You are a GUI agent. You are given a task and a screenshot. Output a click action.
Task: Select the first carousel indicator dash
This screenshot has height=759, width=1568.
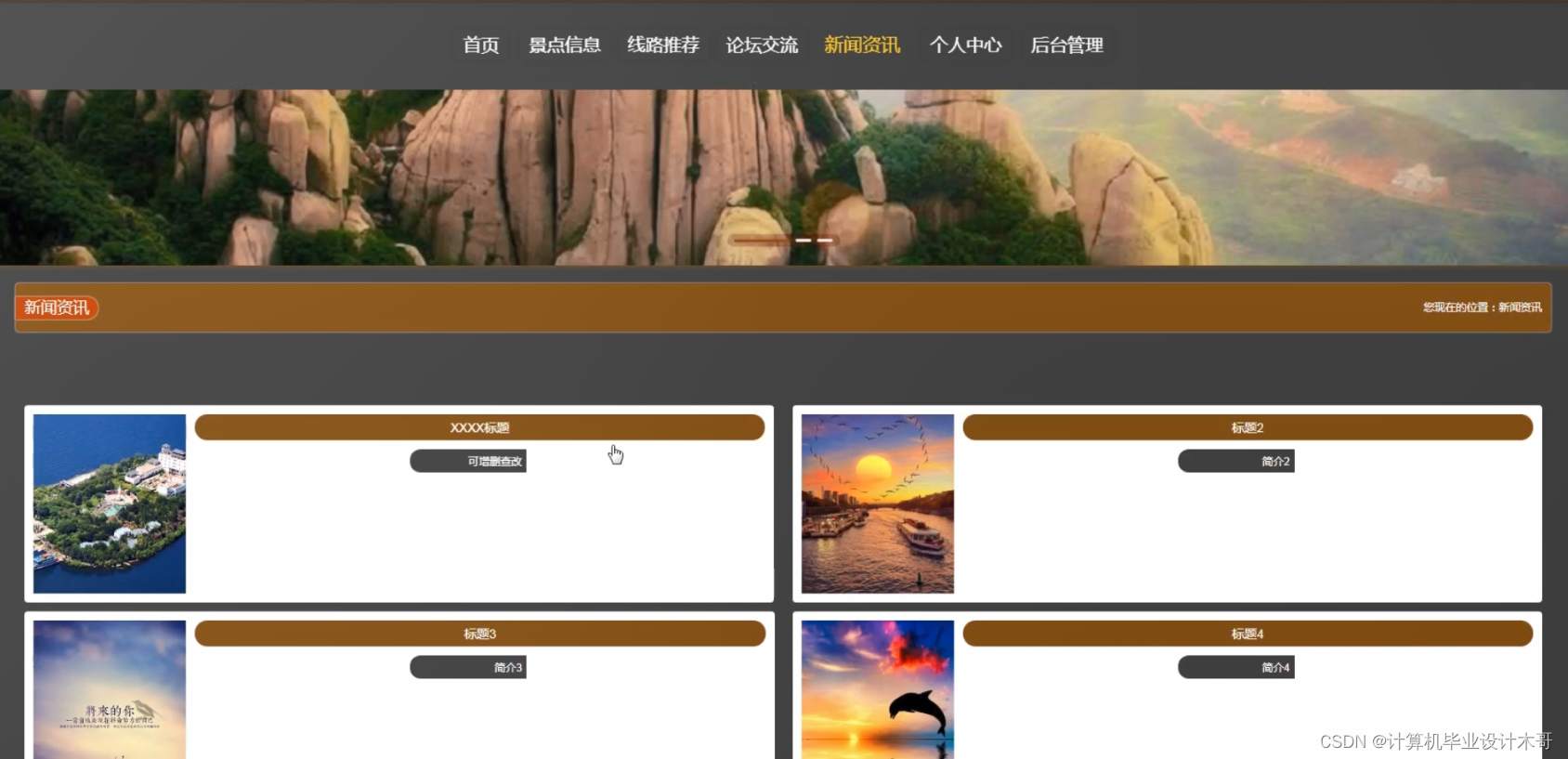pyautogui.click(x=804, y=241)
